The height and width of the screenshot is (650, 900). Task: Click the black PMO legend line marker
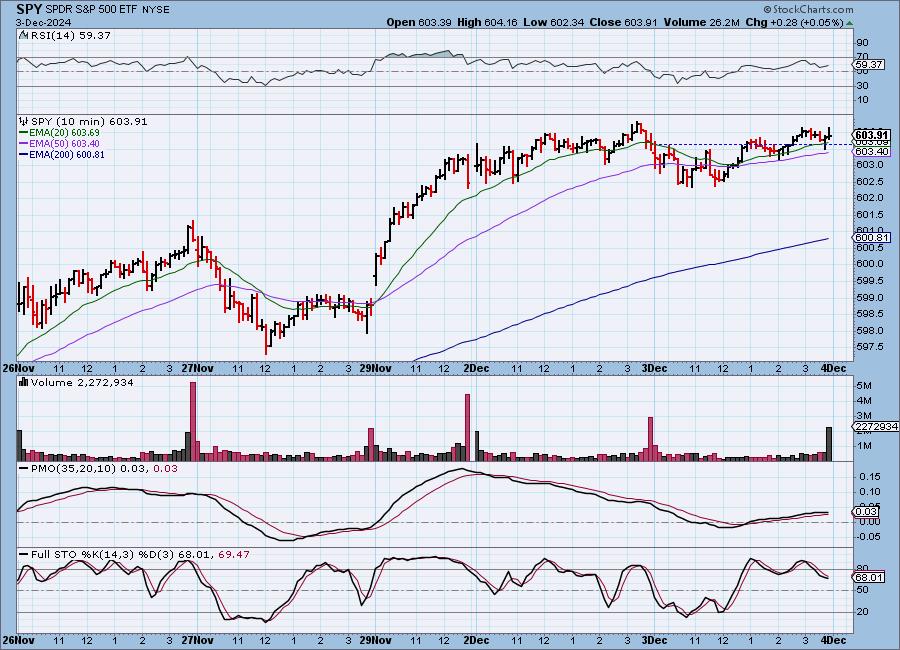(x=24, y=469)
